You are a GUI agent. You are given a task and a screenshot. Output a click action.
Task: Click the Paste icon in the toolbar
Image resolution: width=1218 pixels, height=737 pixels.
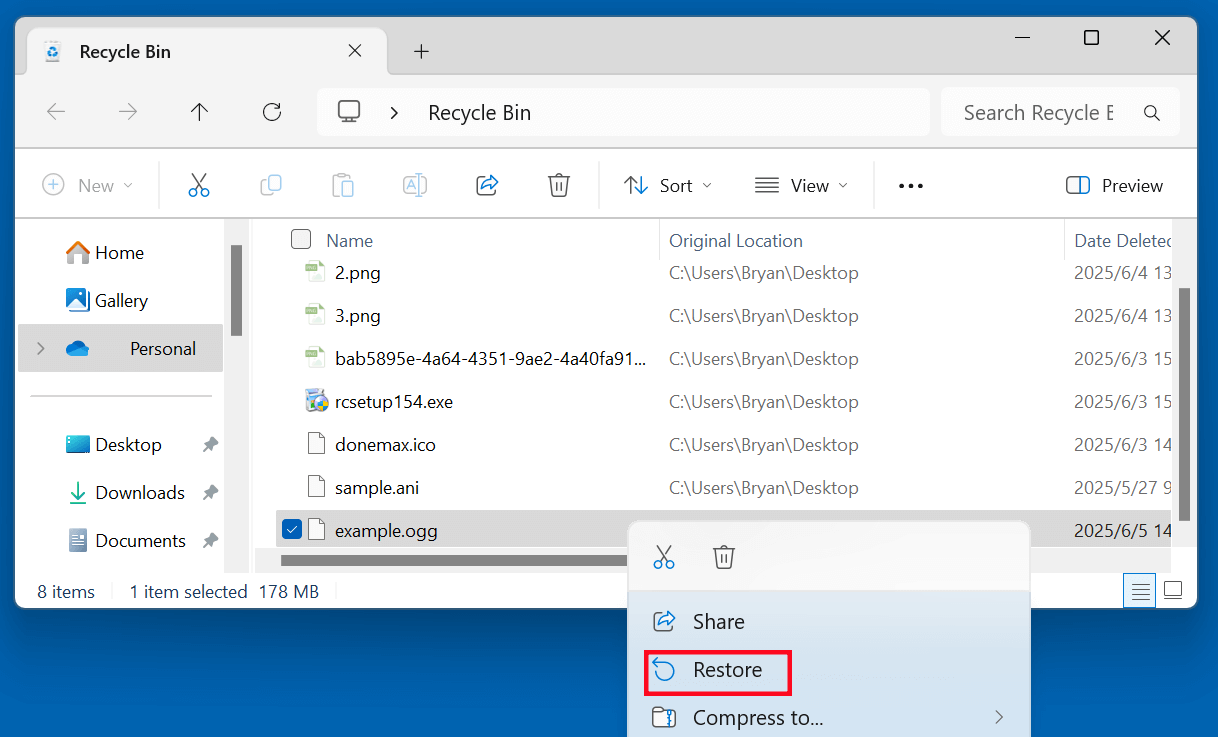point(342,185)
